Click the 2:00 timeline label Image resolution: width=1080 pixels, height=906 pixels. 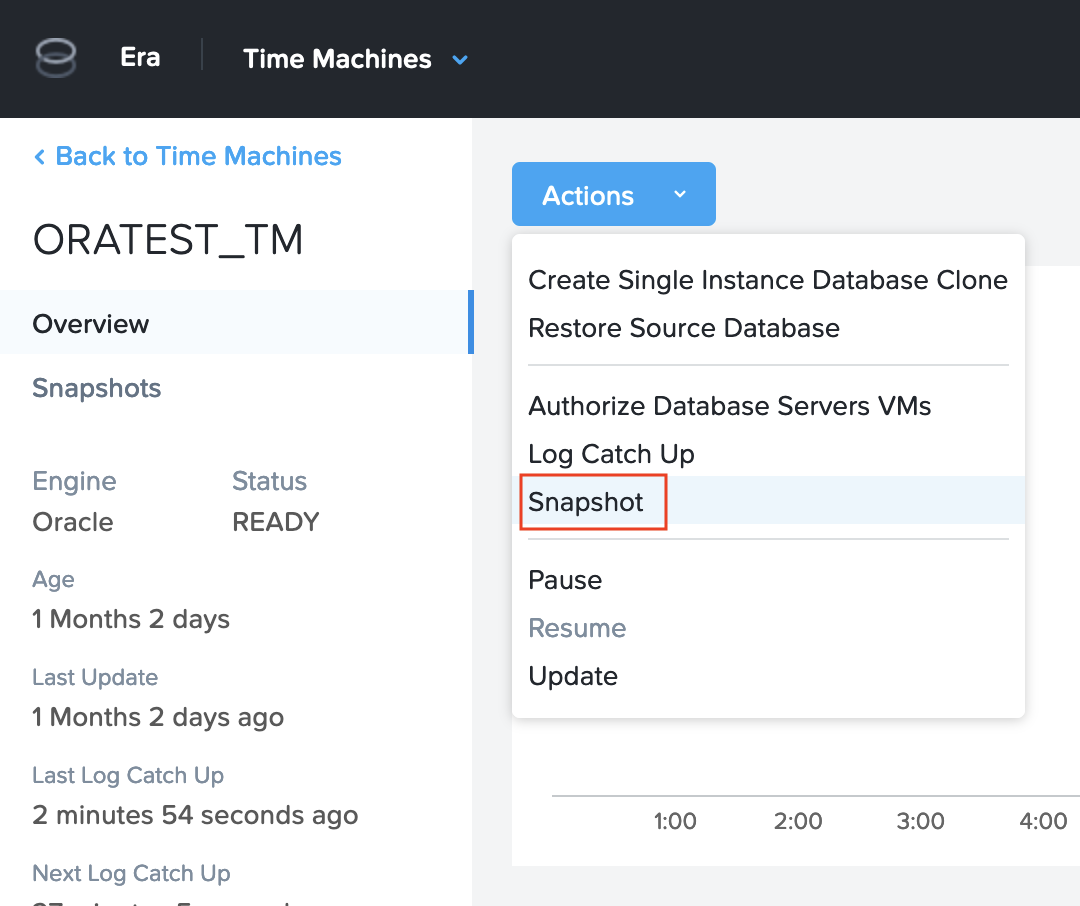(798, 821)
